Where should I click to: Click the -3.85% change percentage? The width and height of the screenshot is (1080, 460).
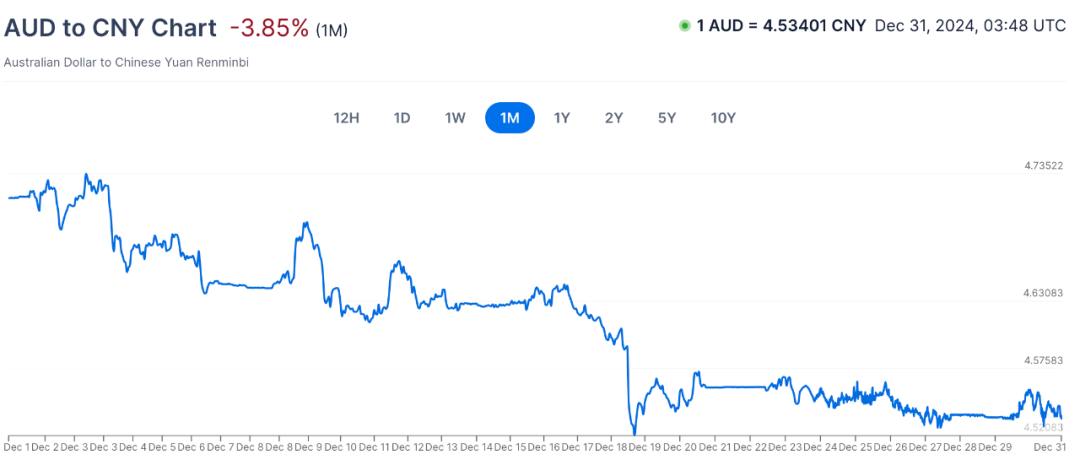pyautogui.click(x=268, y=28)
